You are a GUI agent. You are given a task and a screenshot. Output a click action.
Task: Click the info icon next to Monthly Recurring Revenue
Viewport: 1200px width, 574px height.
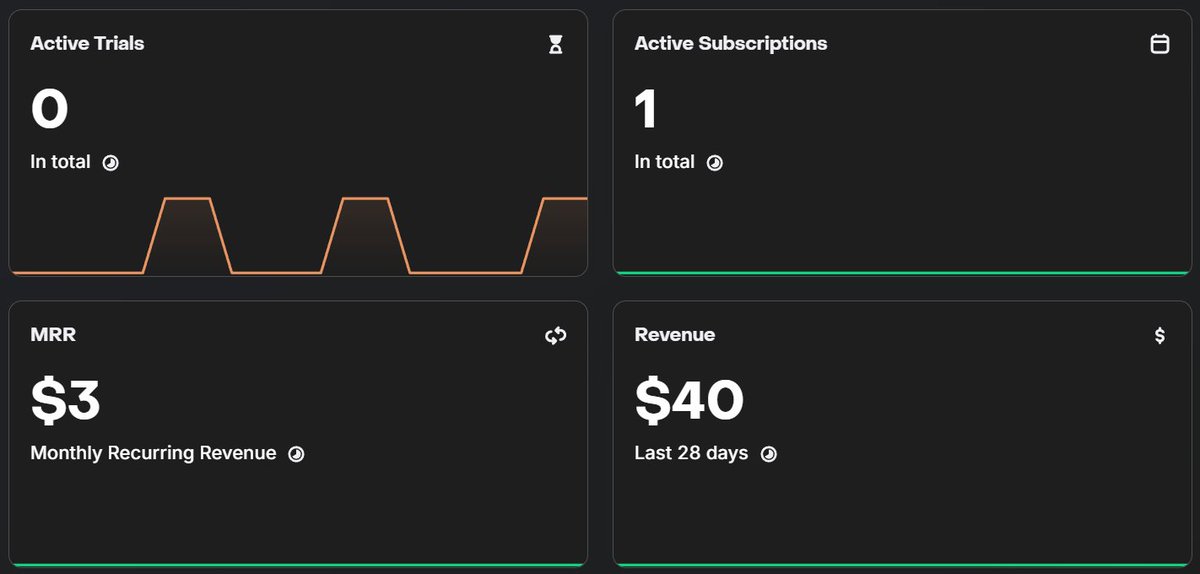tap(297, 454)
